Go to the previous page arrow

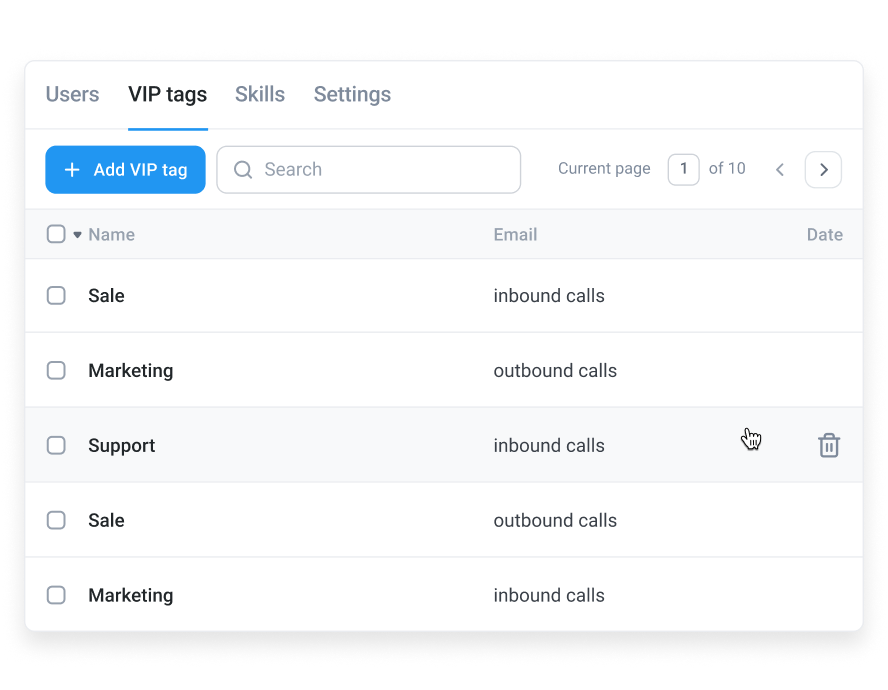(x=780, y=170)
